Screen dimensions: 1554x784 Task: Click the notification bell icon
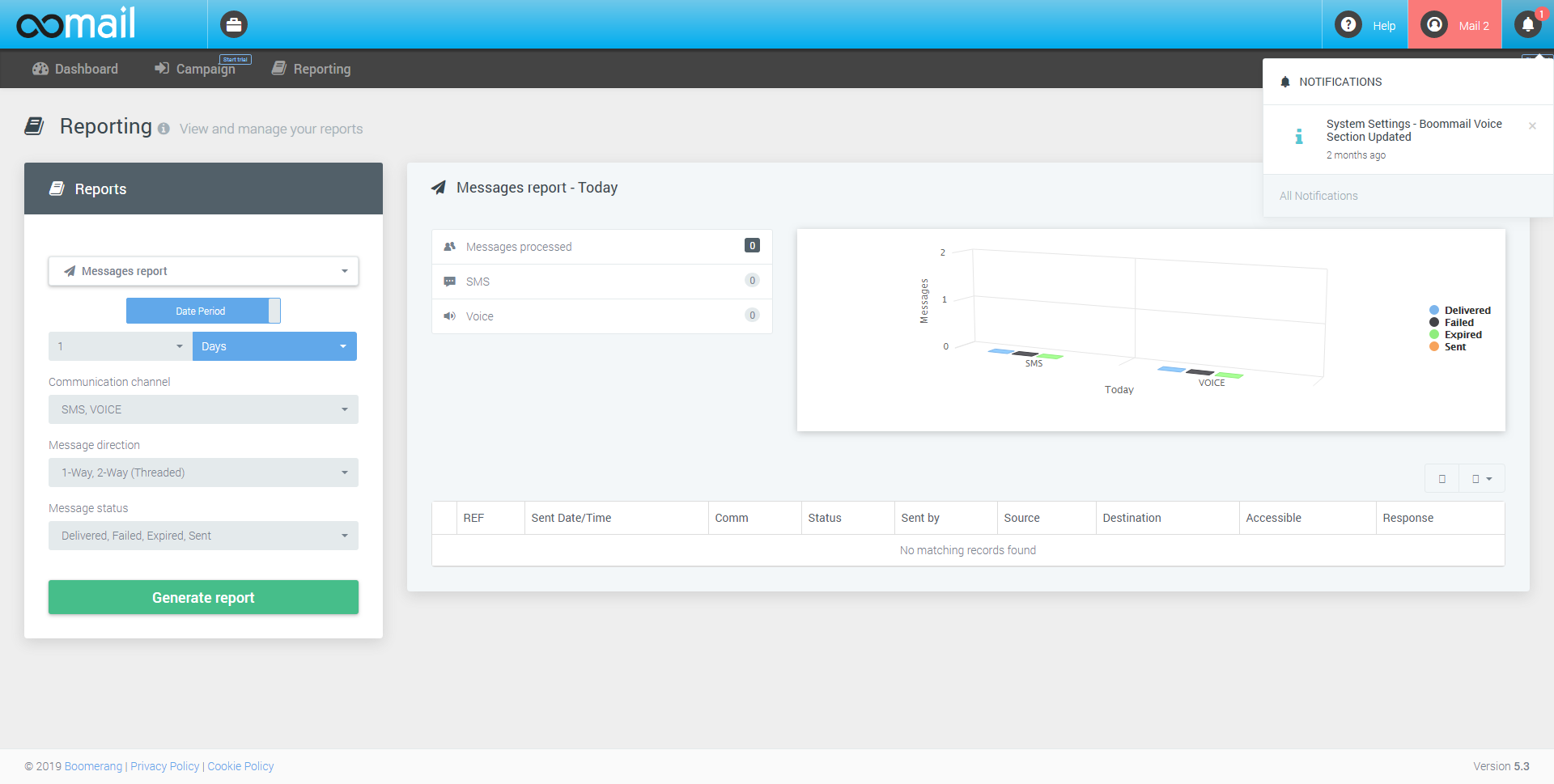tap(1527, 25)
